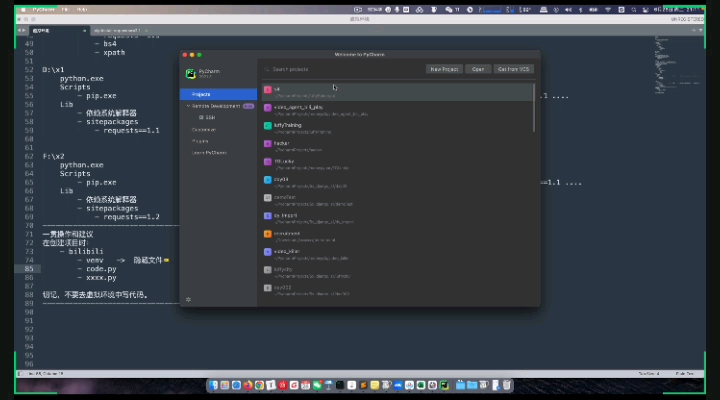
Task: Click the pink icon of the first project
Action: pos(268,90)
